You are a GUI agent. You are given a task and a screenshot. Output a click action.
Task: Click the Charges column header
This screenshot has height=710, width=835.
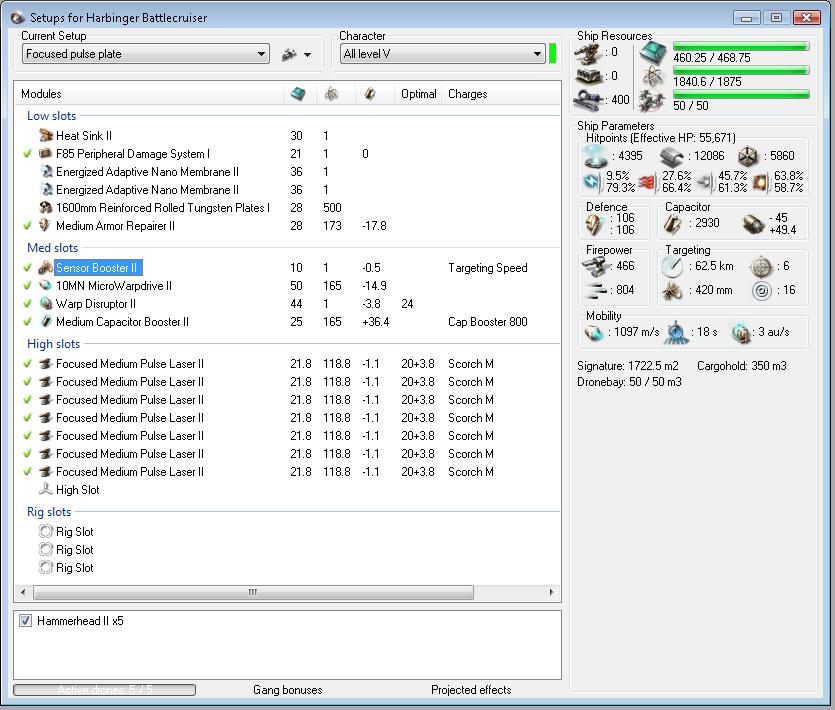(468, 94)
